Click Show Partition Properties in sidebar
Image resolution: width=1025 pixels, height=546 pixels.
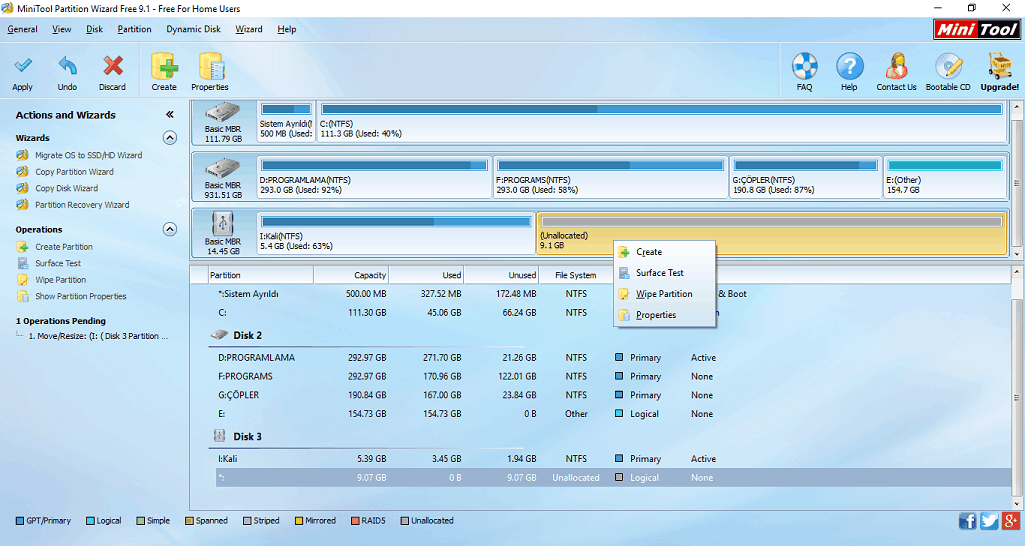[80, 296]
